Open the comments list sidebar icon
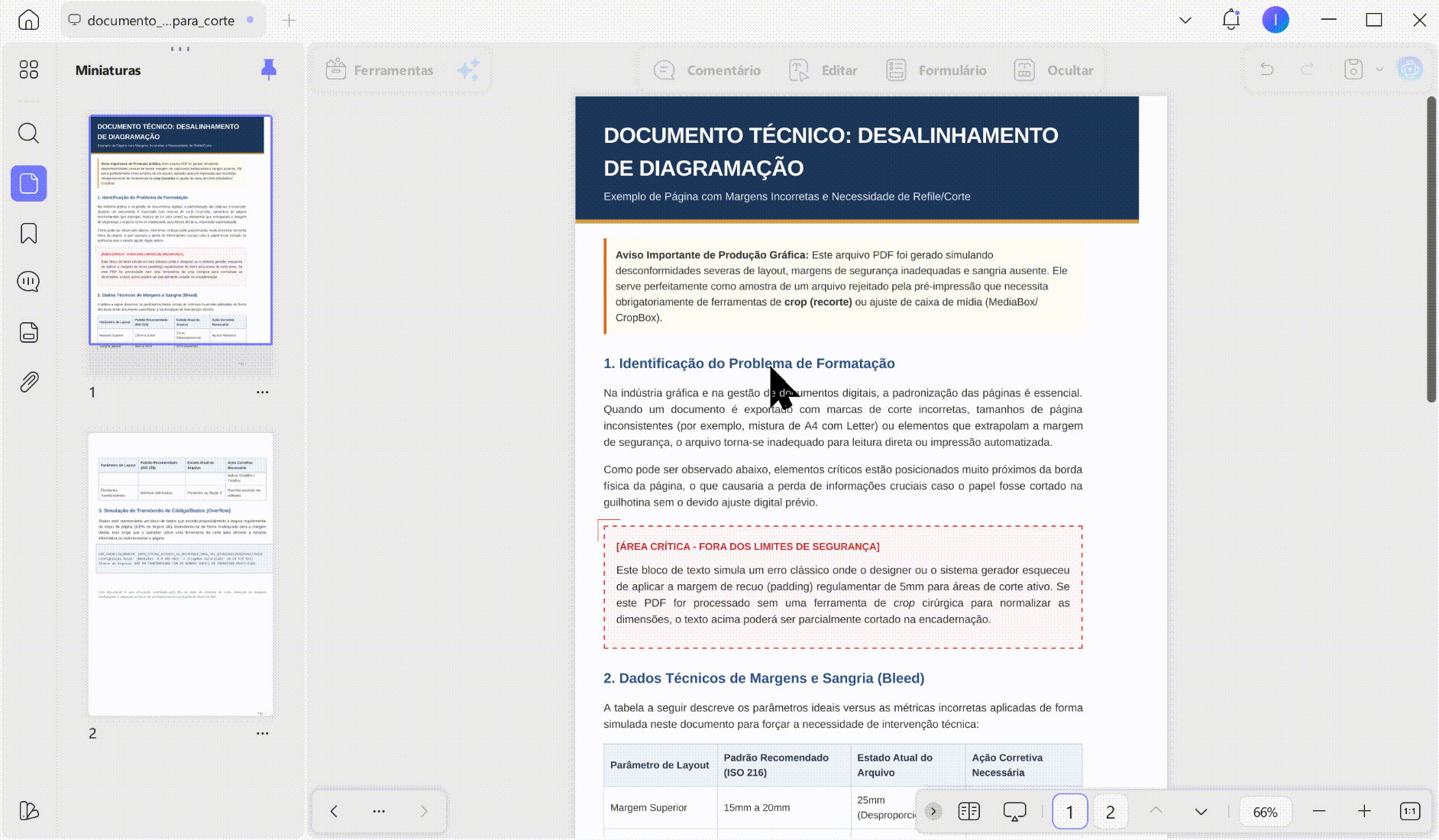1439x840 pixels. click(x=28, y=282)
